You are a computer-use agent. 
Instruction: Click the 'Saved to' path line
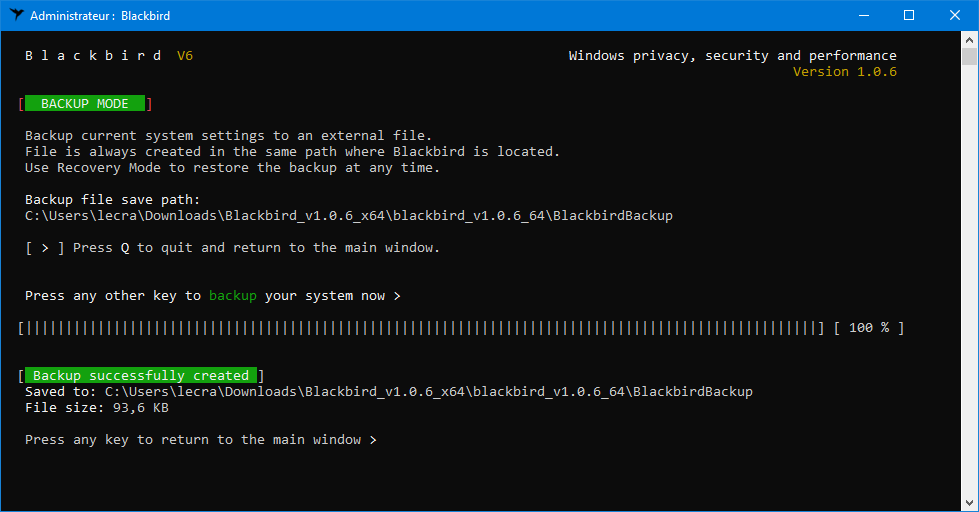(389, 391)
